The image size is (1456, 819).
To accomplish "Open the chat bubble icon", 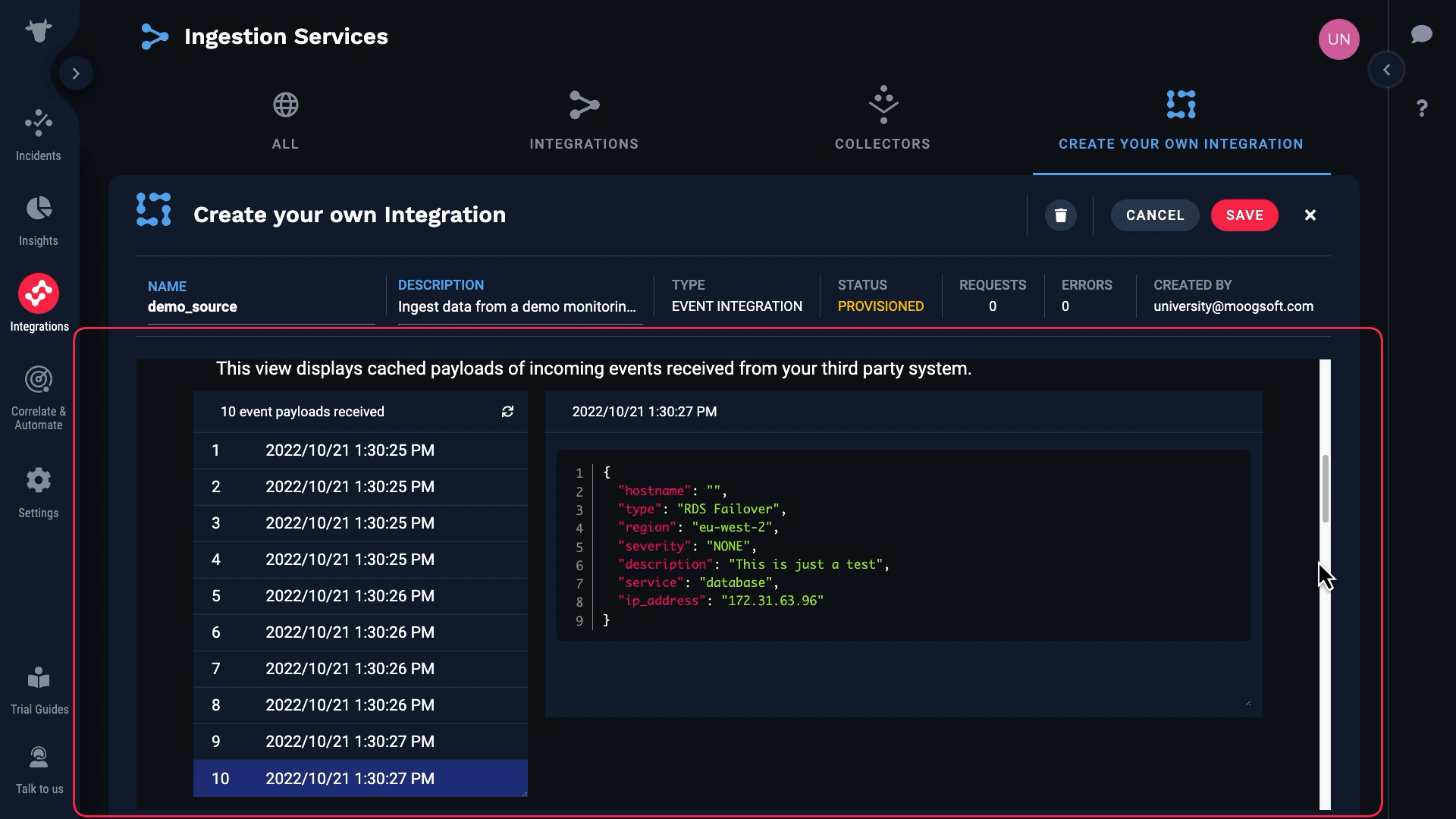I will [x=1421, y=34].
